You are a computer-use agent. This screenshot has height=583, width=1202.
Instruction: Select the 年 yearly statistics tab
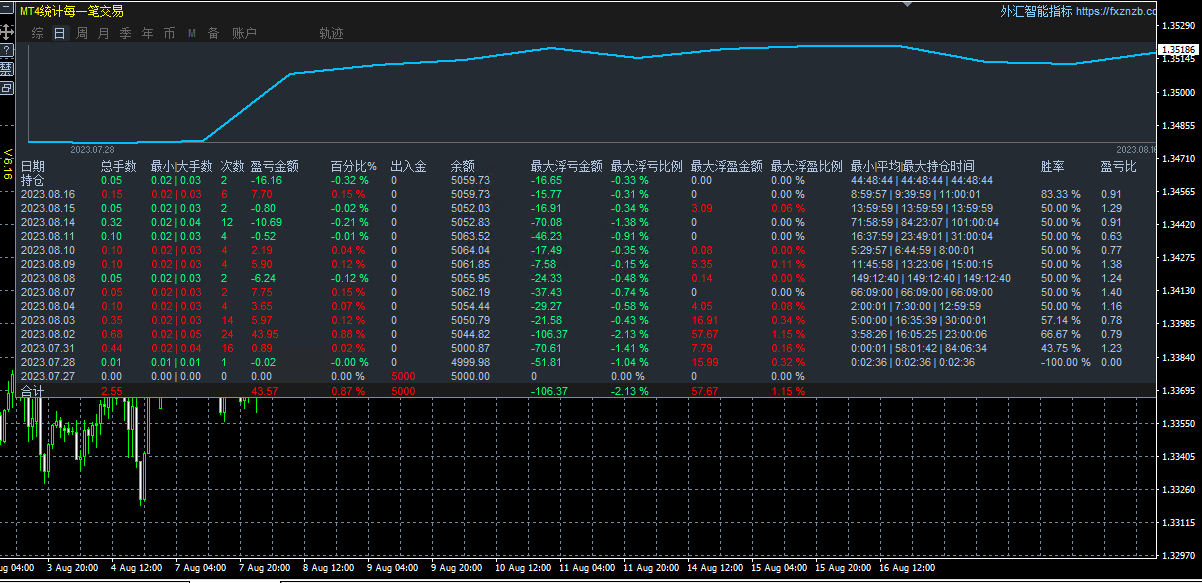(147, 33)
